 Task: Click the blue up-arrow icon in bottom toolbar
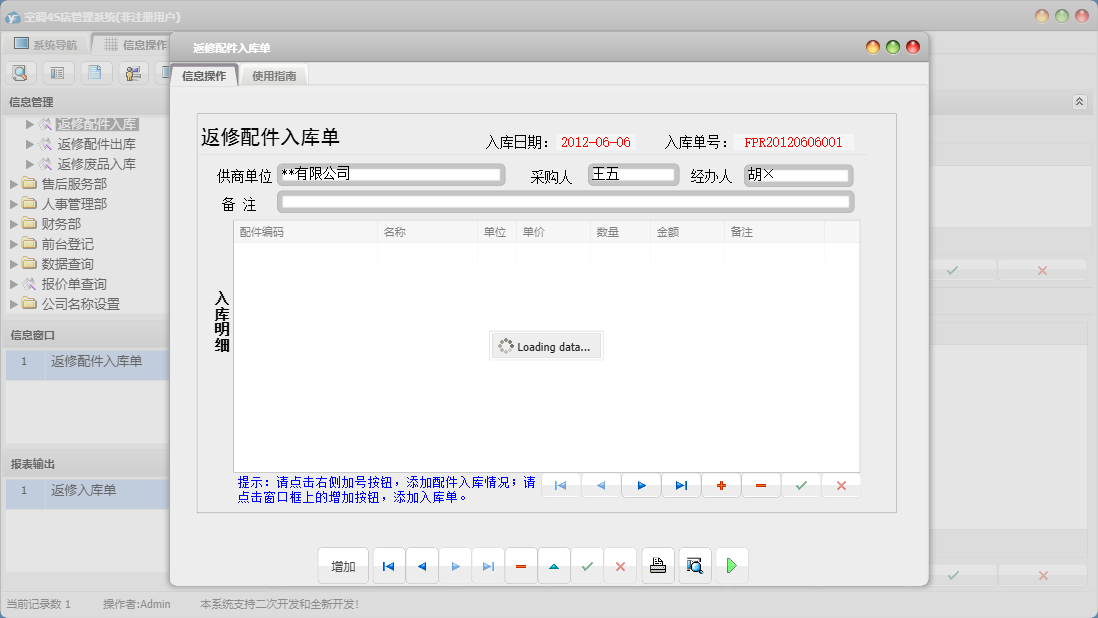click(554, 565)
